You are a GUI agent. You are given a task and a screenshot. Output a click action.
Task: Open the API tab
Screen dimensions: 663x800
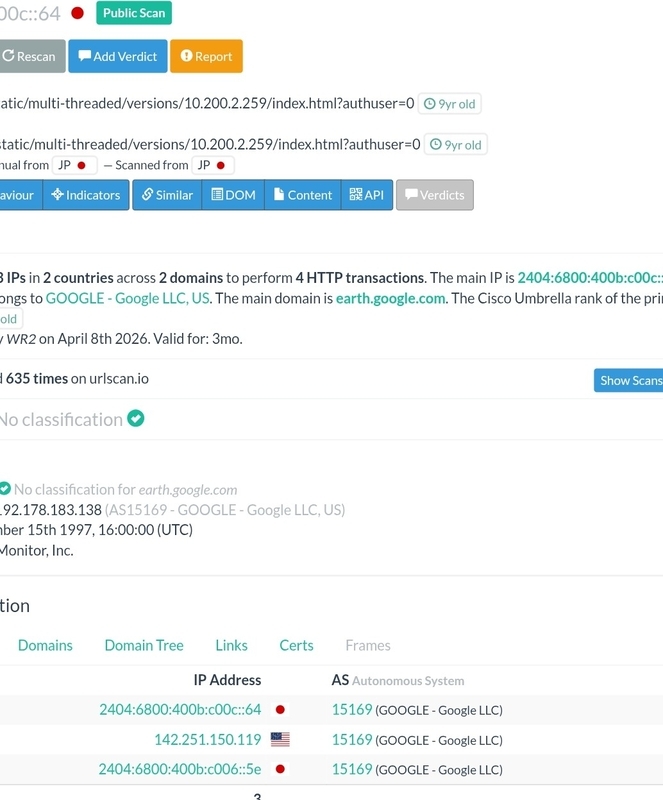[366, 195]
